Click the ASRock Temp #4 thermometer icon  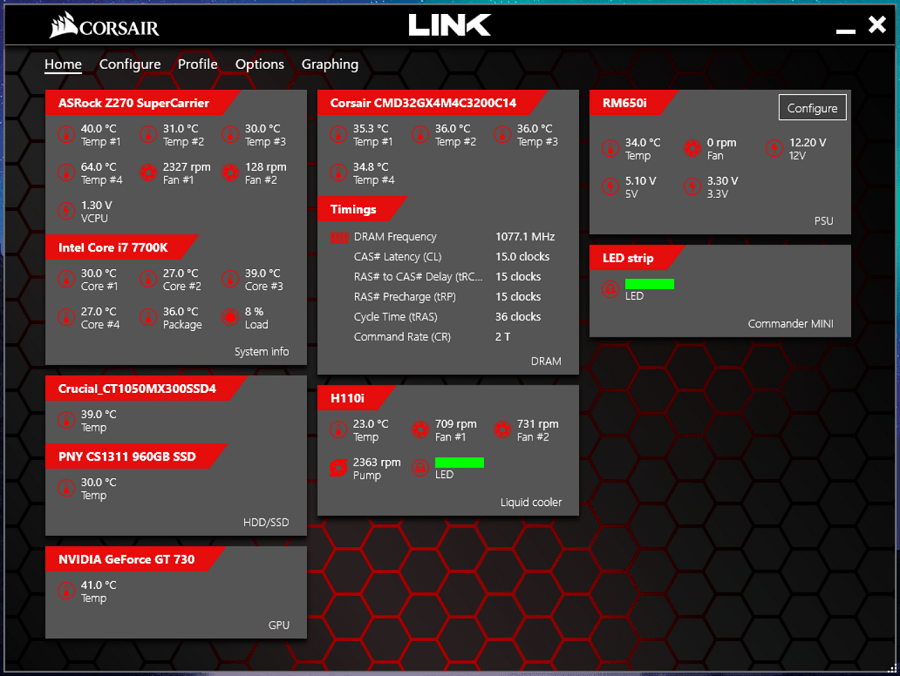[x=67, y=173]
